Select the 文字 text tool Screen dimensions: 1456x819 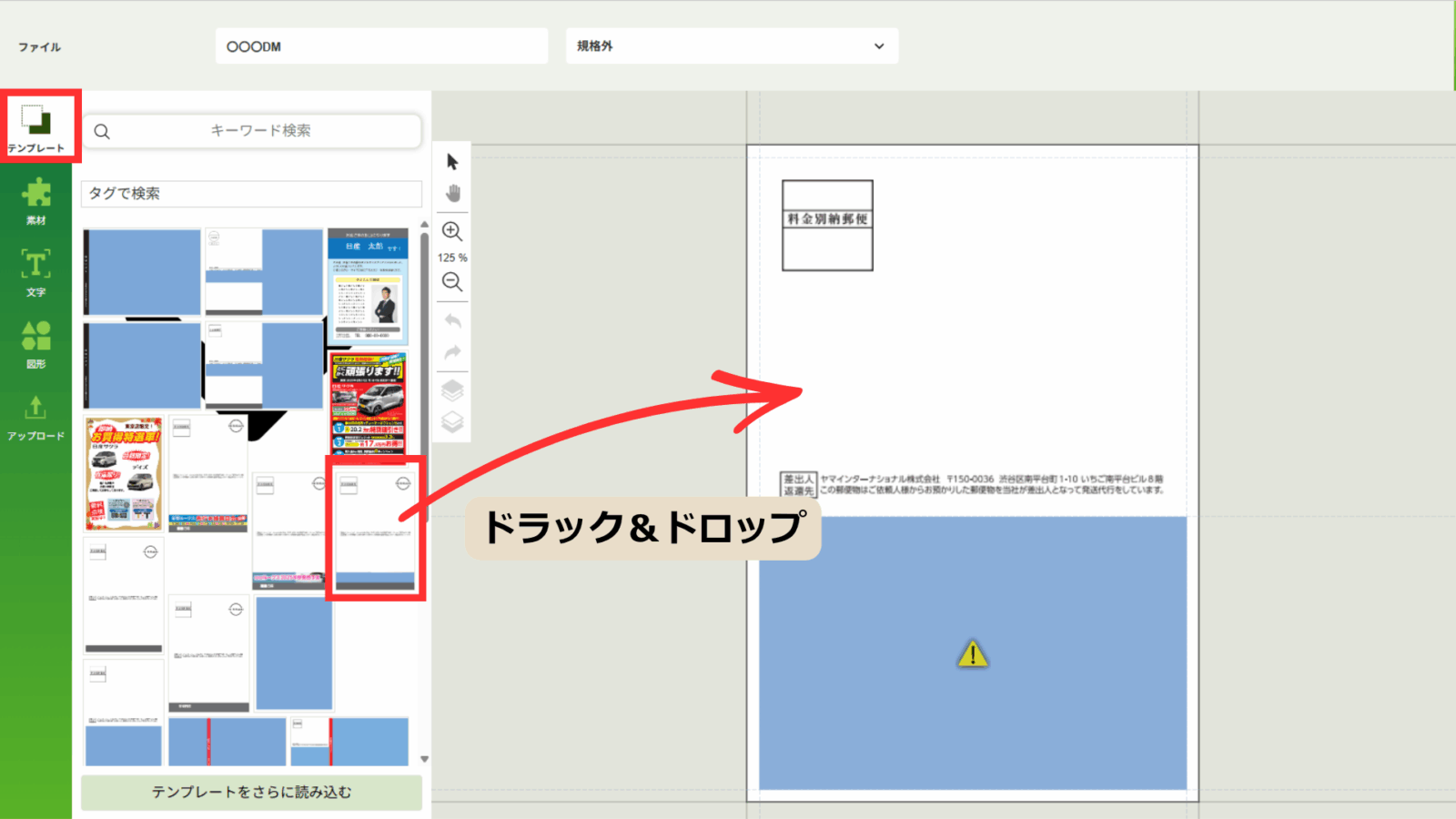click(36, 272)
